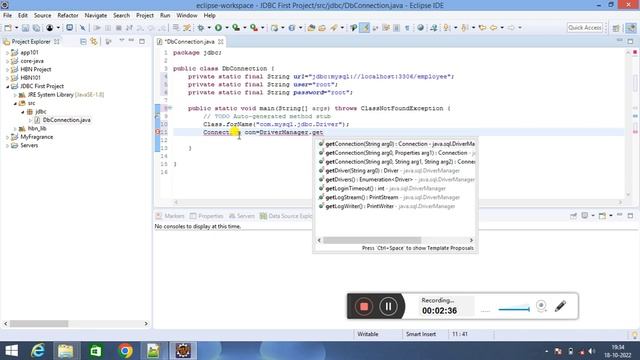
Task: Select the Java EE perspective icon
Action: coord(631,28)
